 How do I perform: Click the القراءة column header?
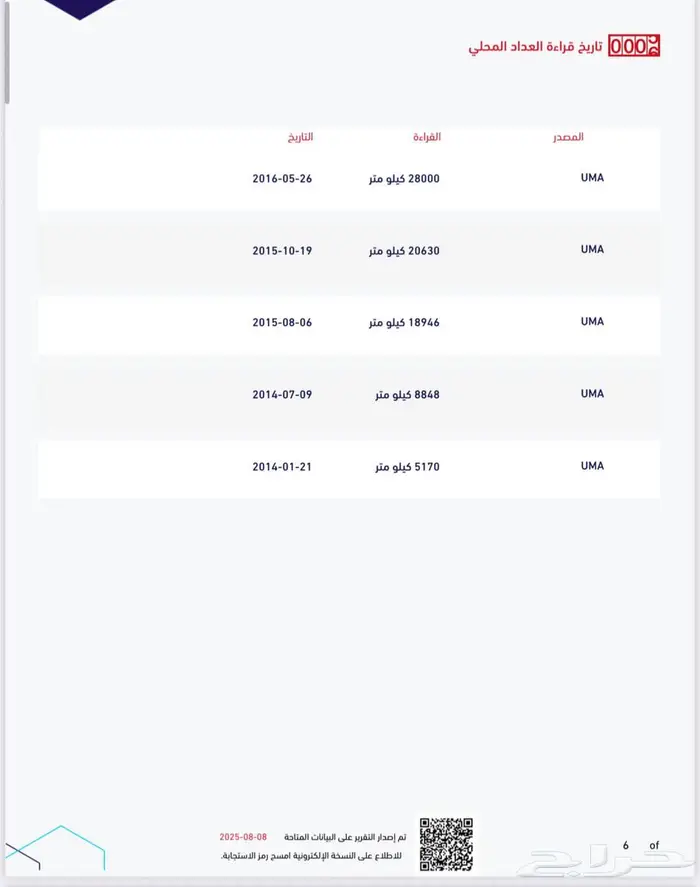point(427,136)
